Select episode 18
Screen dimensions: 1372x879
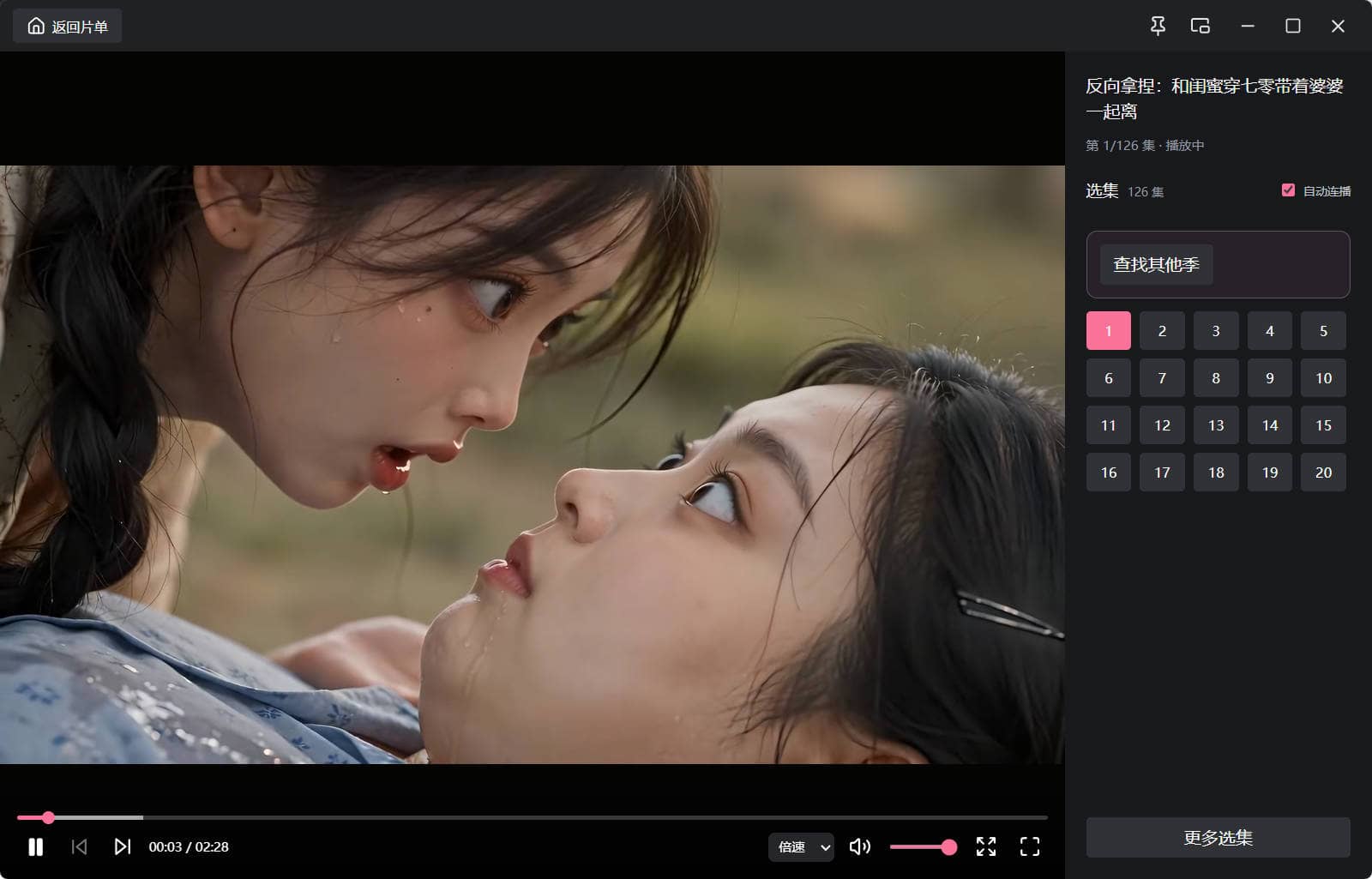pos(1216,472)
